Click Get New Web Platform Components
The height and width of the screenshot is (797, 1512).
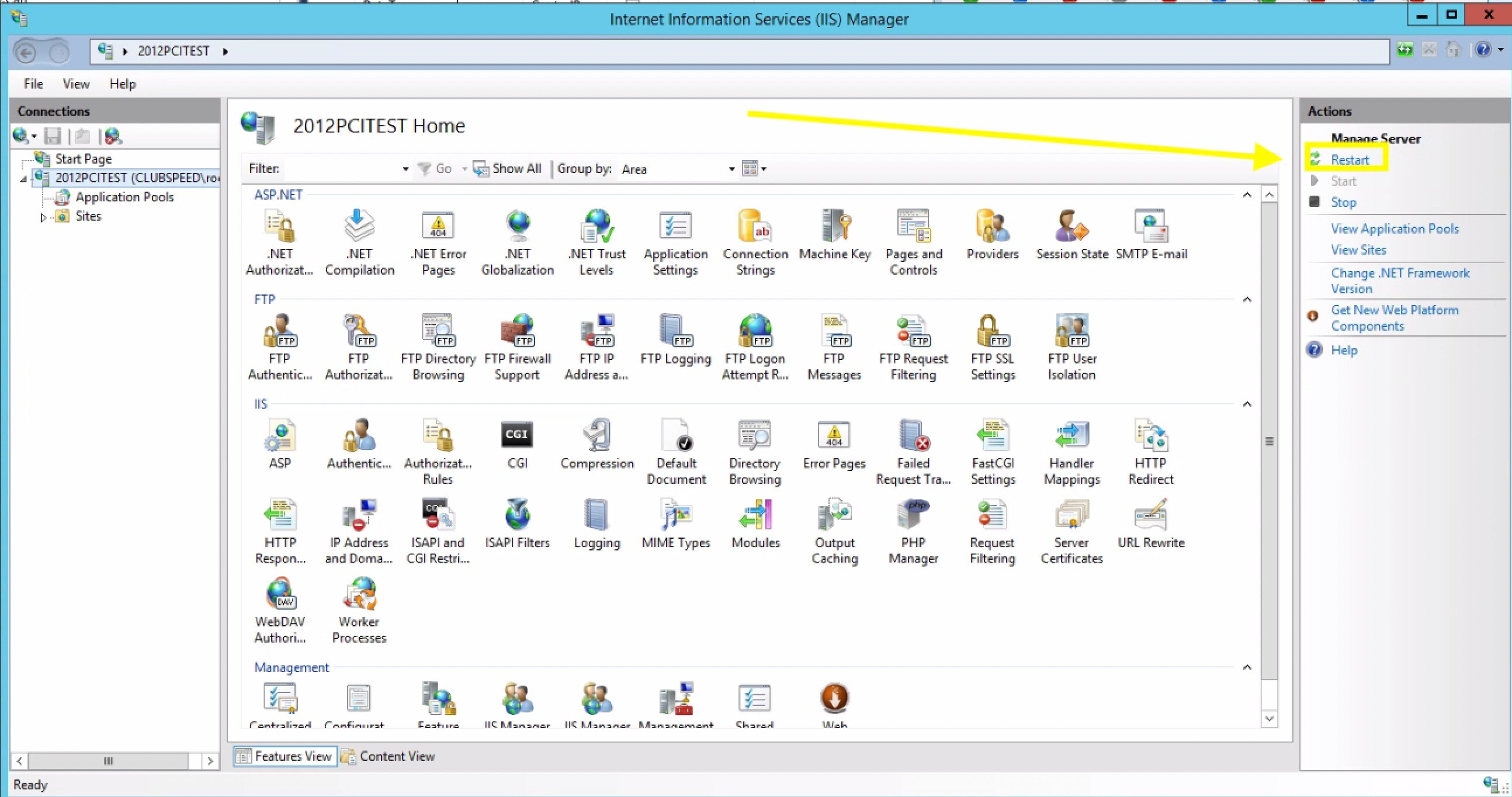[1395, 317]
